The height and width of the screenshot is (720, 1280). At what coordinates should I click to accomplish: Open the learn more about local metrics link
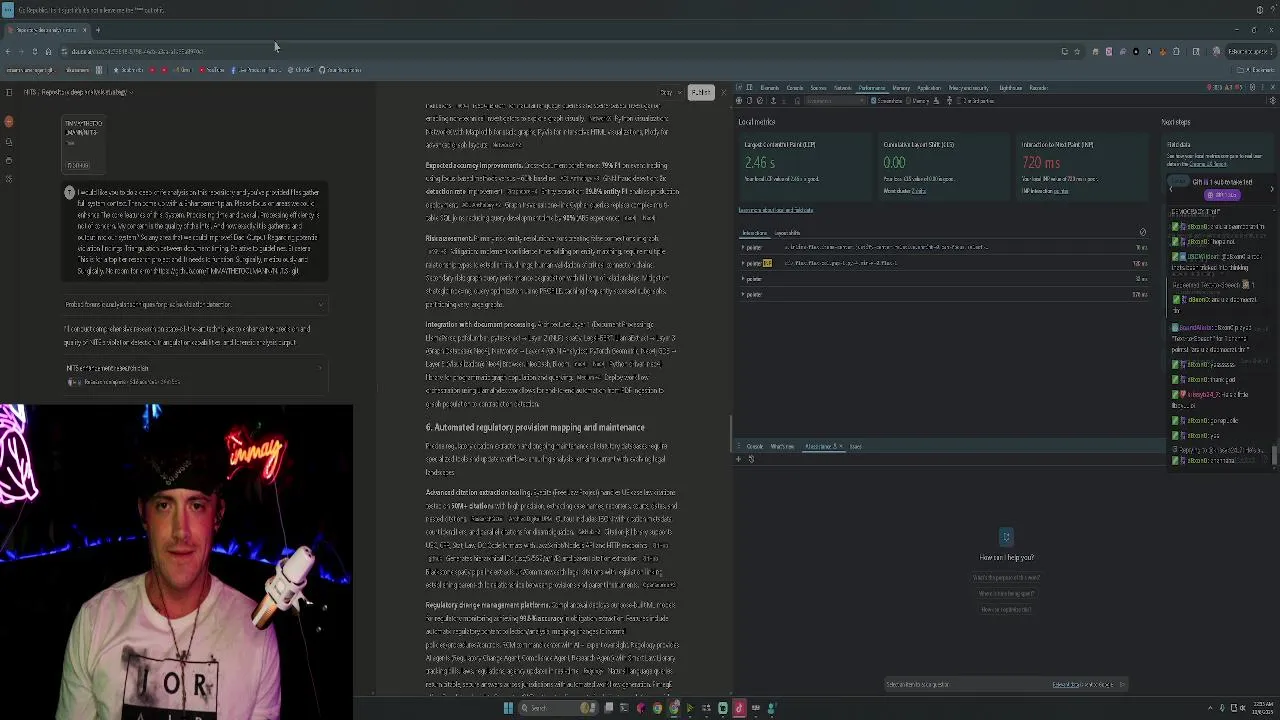click(775, 210)
